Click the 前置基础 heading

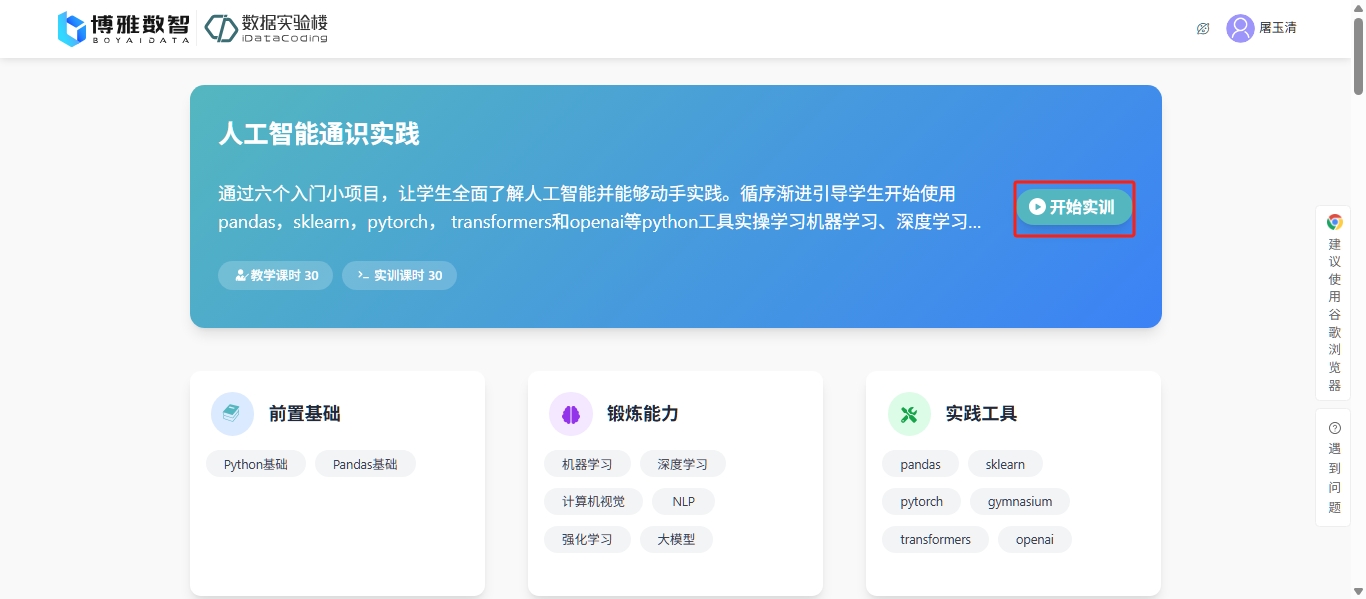click(x=304, y=414)
